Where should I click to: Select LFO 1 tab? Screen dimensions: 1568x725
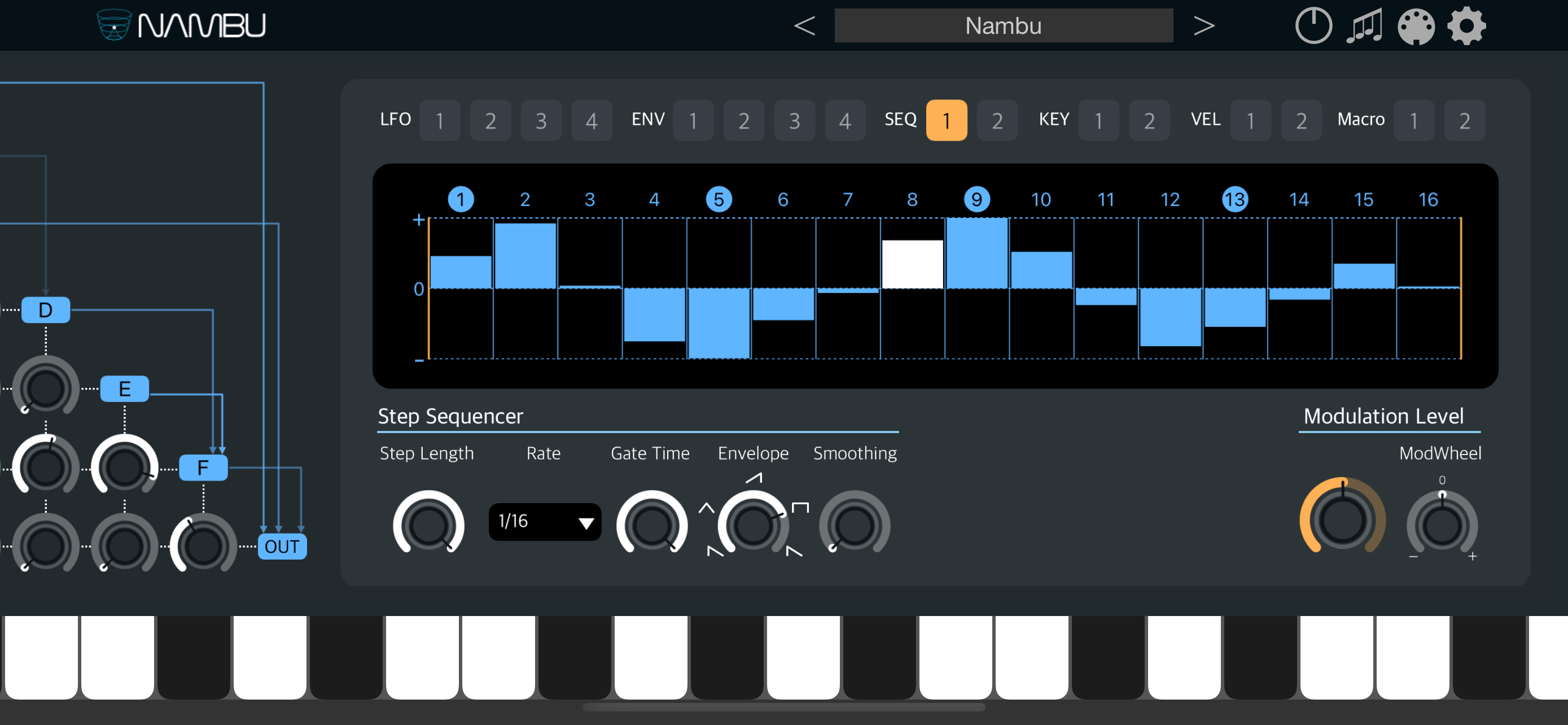pyautogui.click(x=440, y=120)
